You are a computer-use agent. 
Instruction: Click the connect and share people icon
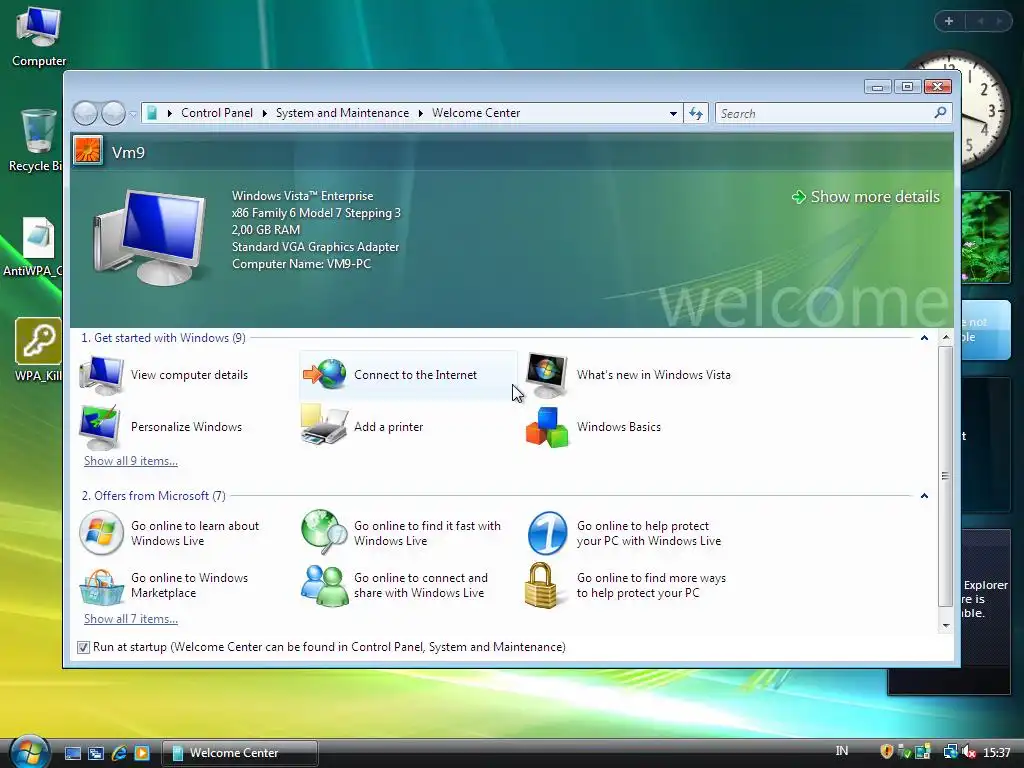point(325,585)
